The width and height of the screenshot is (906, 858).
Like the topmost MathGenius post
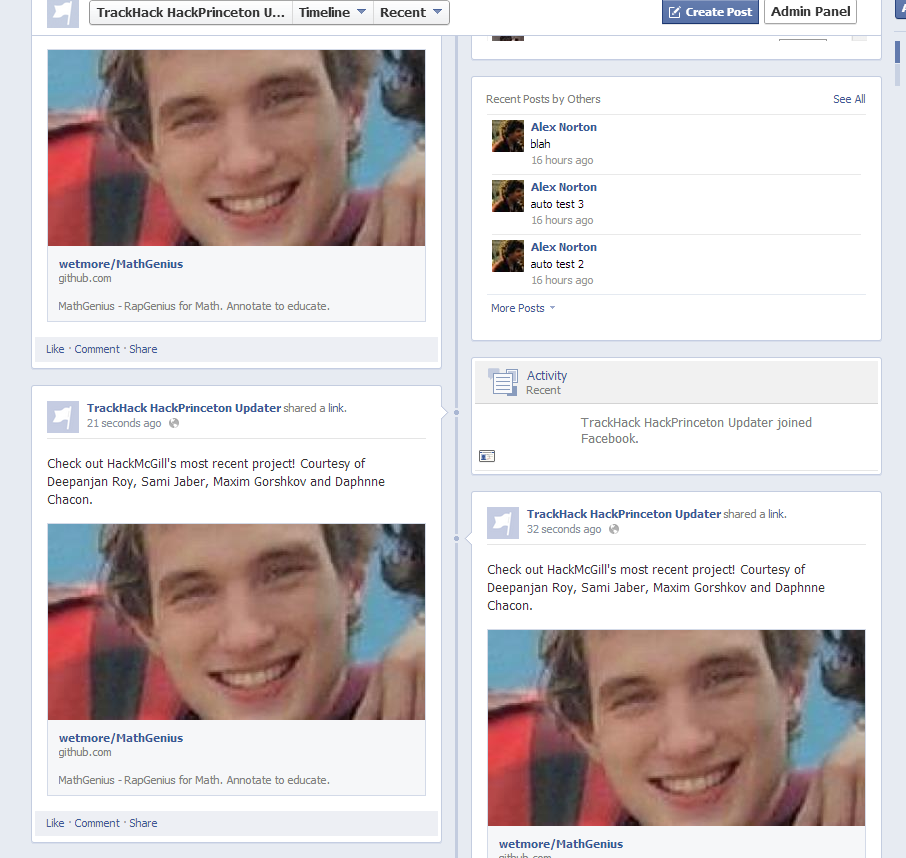click(x=55, y=349)
